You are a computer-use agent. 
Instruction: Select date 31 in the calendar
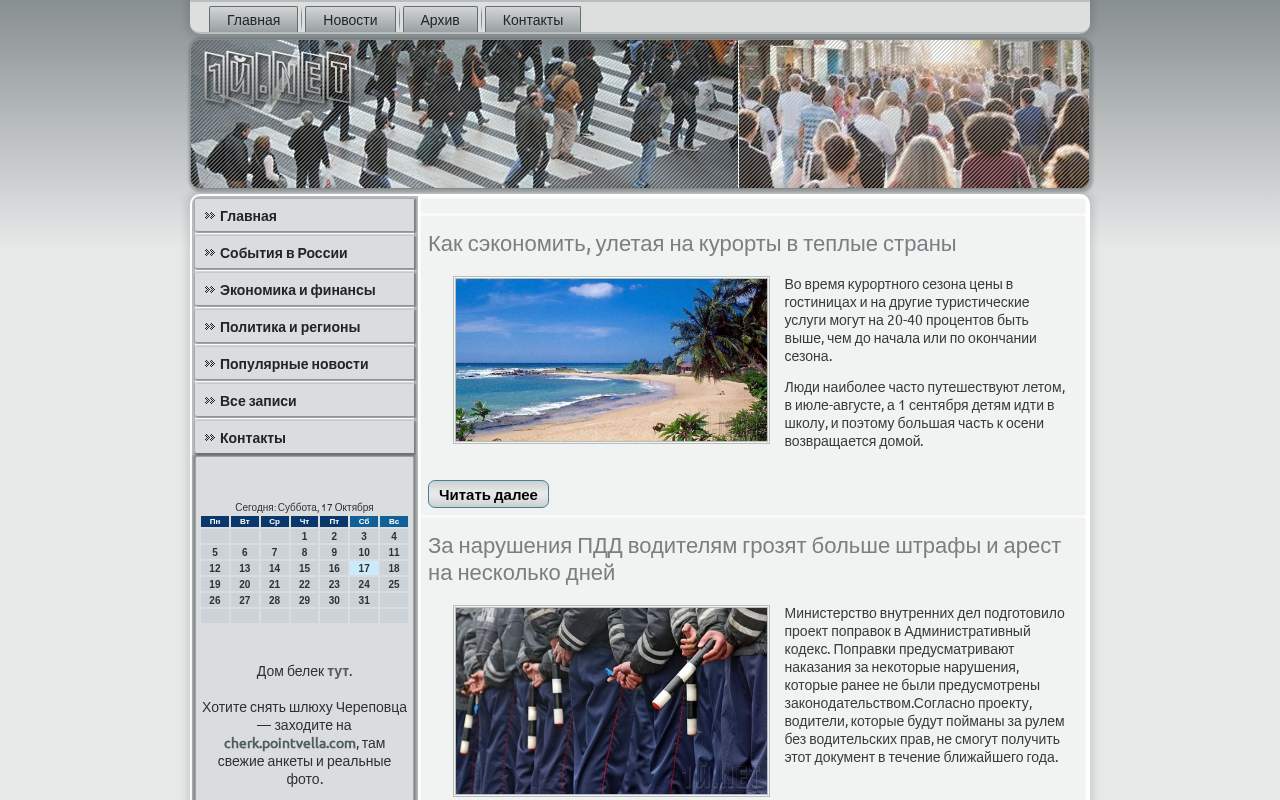pos(364,600)
